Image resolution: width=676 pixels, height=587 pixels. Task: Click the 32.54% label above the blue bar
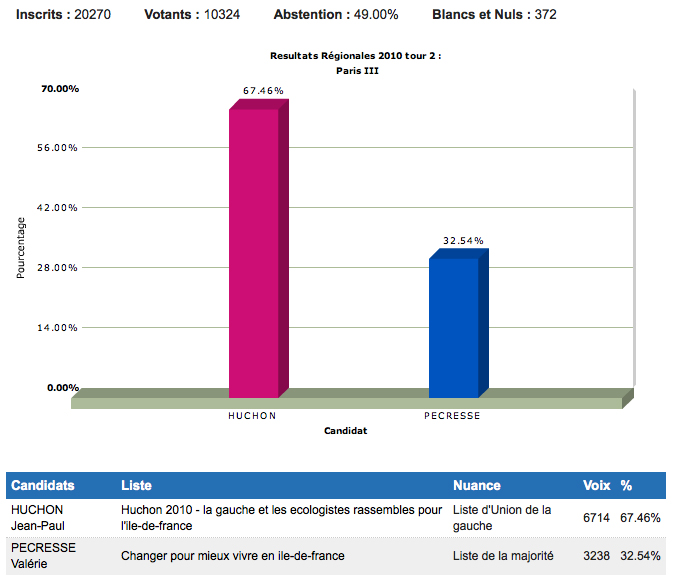463,240
